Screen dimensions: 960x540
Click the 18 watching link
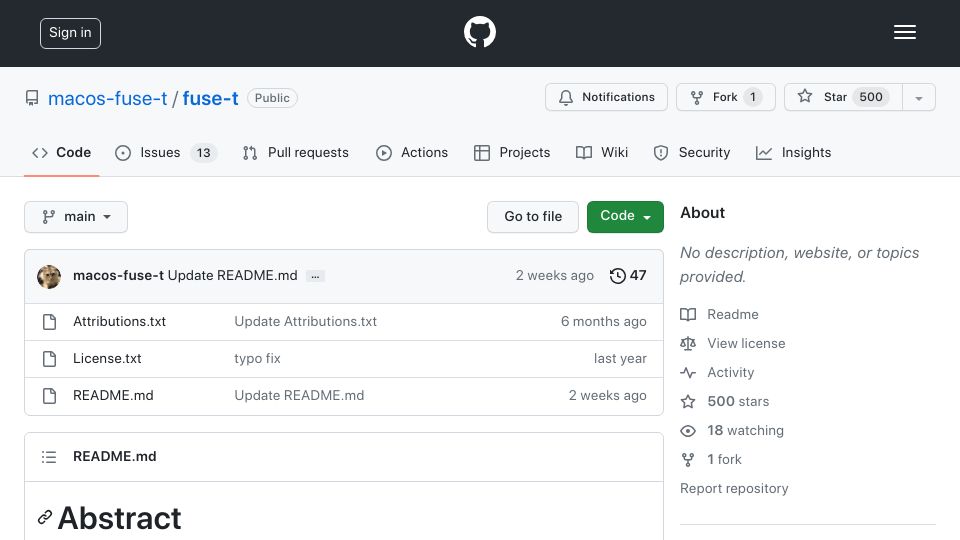[732, 430]
